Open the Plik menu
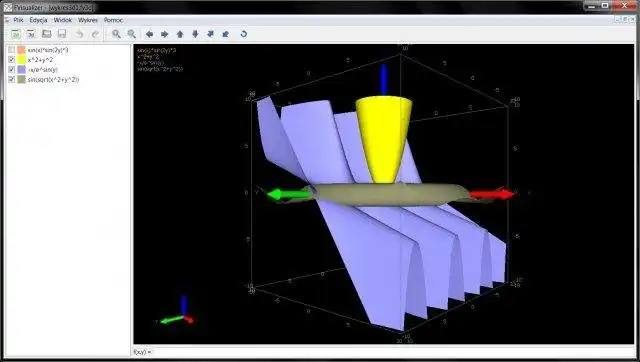Viewport: 640px width, 362px height. point(18,20)
